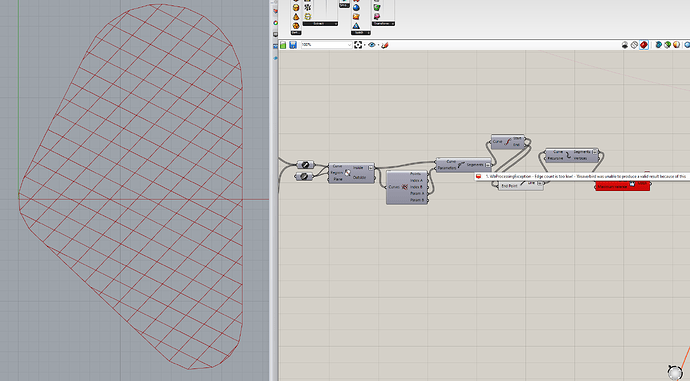Screen dimensions: 690x381
Task: Expand the Extract panel dropdown bar
Action: click(x=320, y=24)
